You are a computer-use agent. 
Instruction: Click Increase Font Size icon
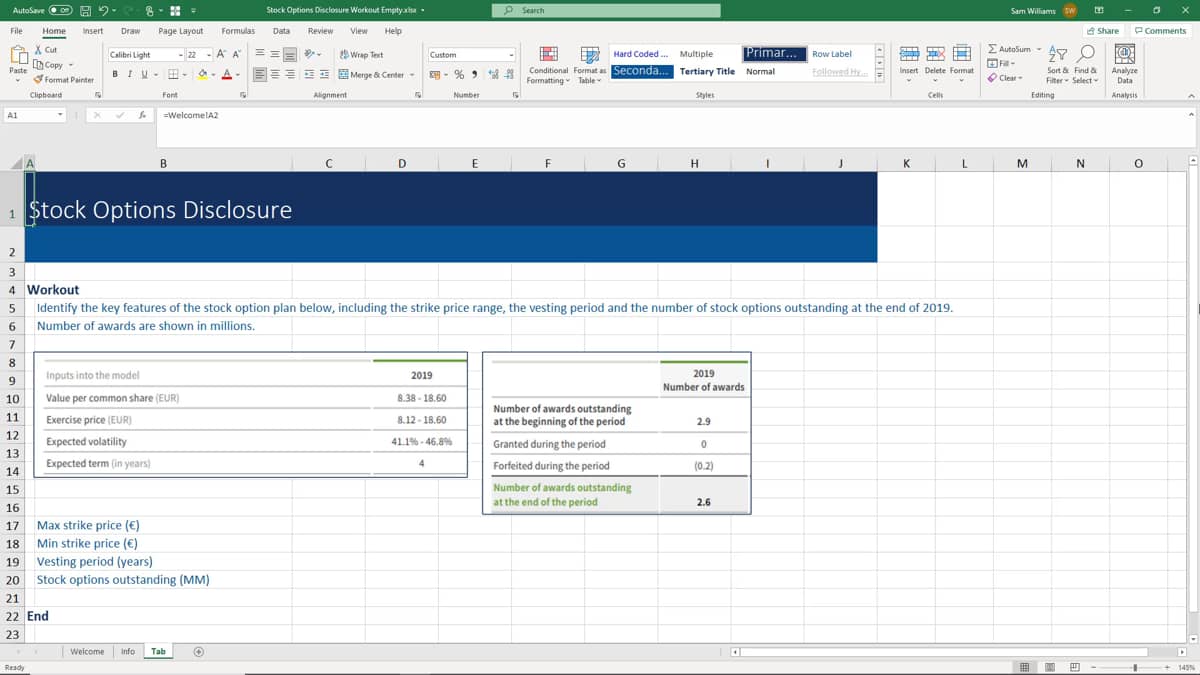[x=221, y=55]
